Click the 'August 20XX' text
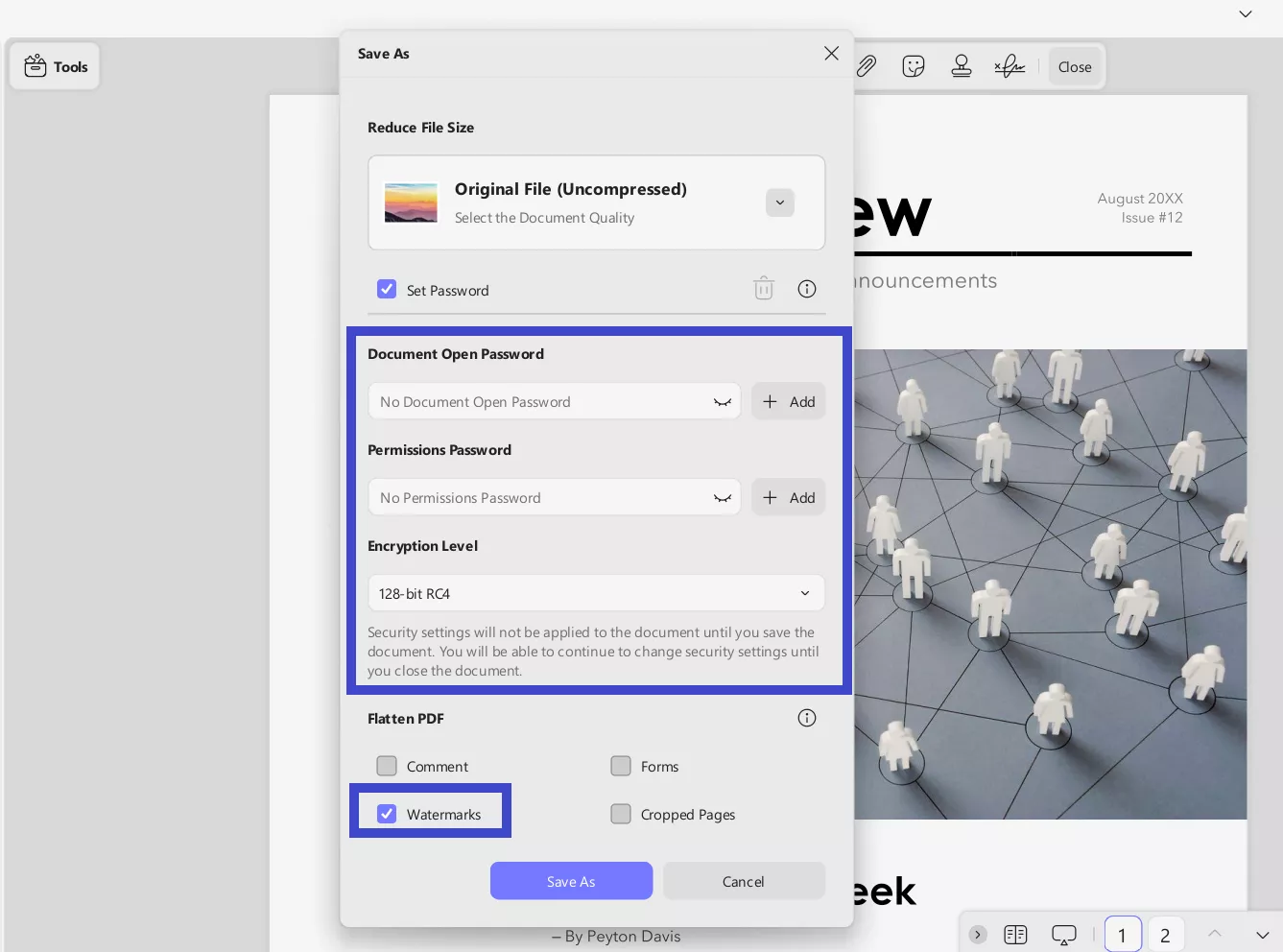The width and height of the screenshot is (1283, 952). point(1140,199)
